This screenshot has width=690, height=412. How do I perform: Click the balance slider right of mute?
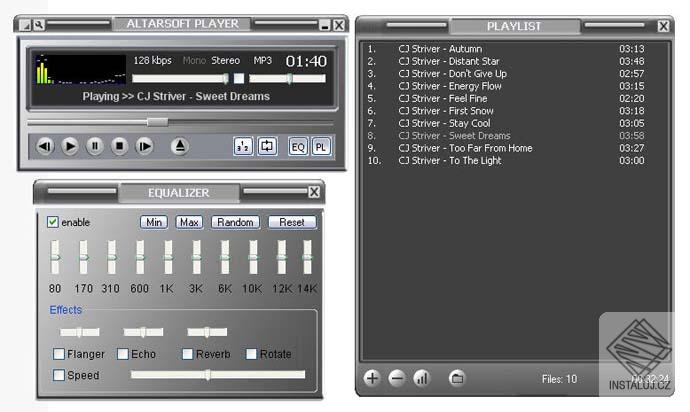287,78
